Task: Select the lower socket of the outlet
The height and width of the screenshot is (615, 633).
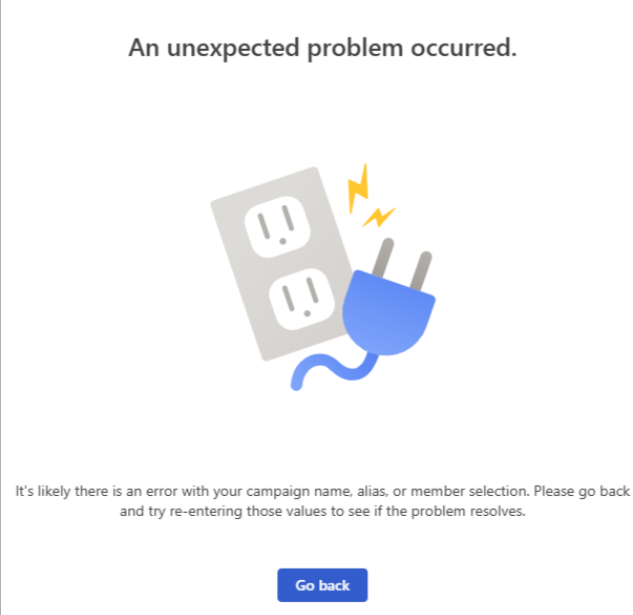Action: tap(302, 299)
